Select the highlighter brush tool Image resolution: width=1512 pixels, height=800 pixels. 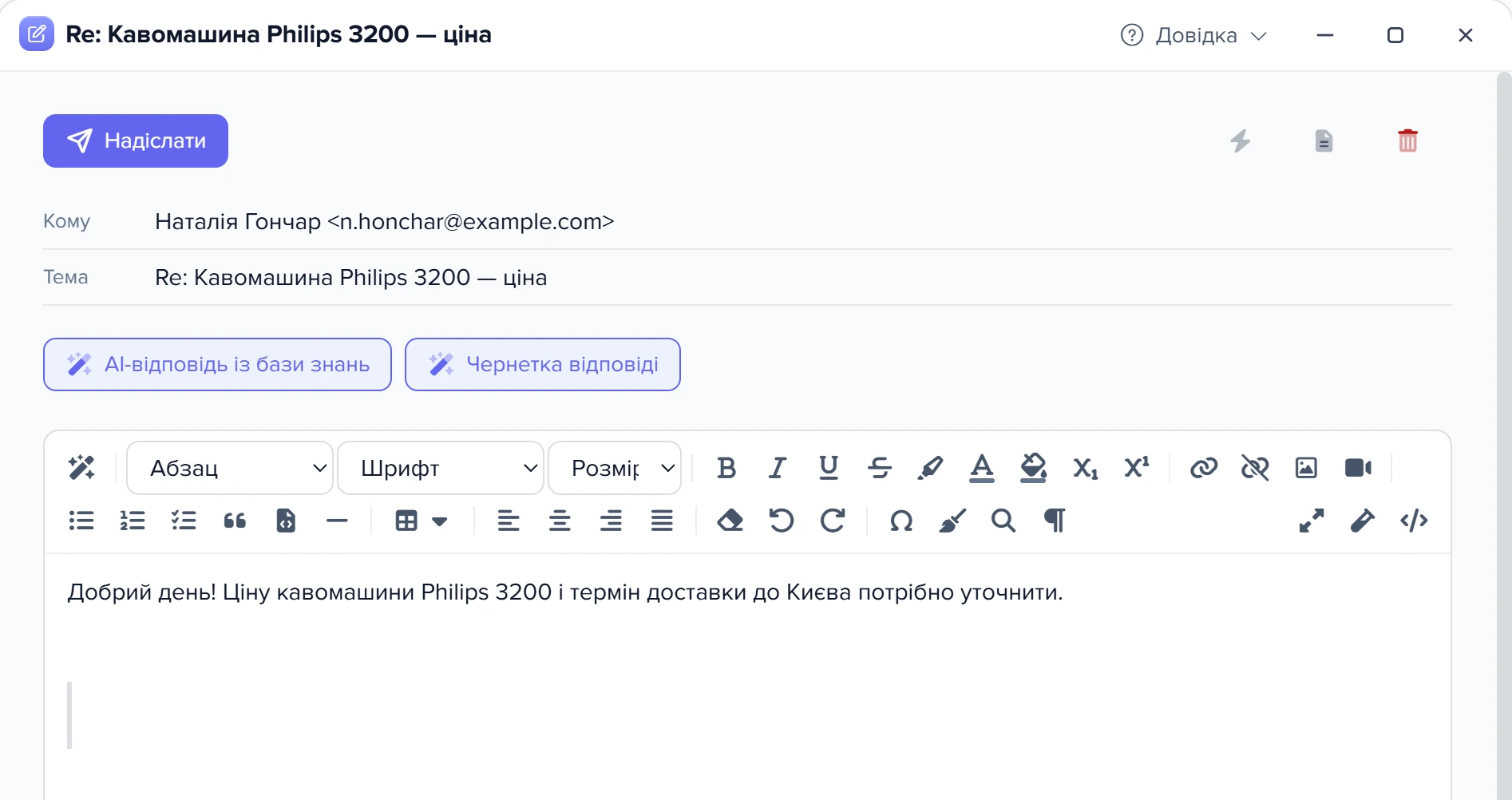[x=931, y=468]
